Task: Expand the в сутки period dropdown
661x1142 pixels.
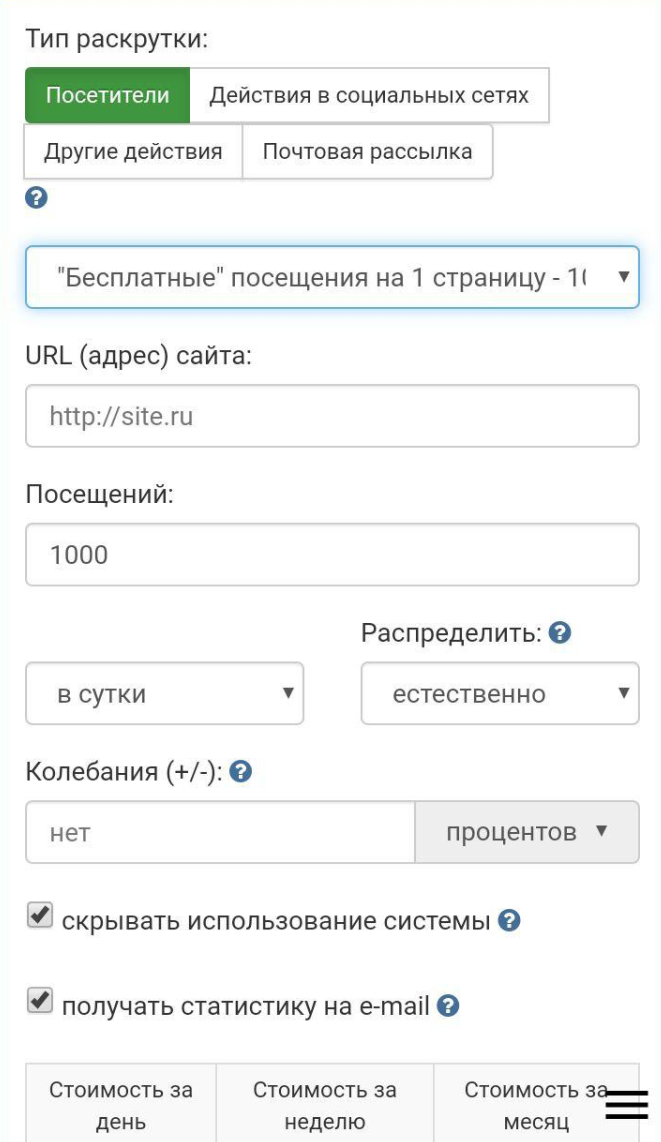Action: pos(164,694)
